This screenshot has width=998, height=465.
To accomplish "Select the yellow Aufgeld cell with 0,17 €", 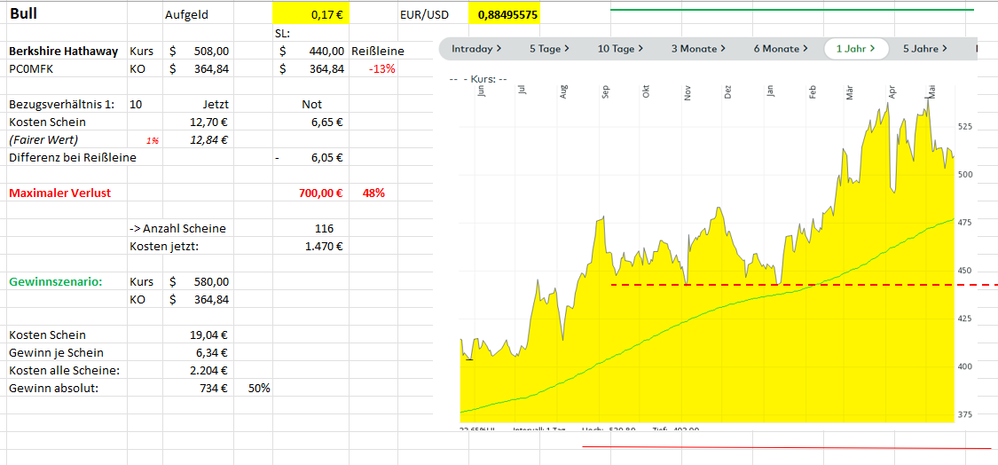I will 309,15.
